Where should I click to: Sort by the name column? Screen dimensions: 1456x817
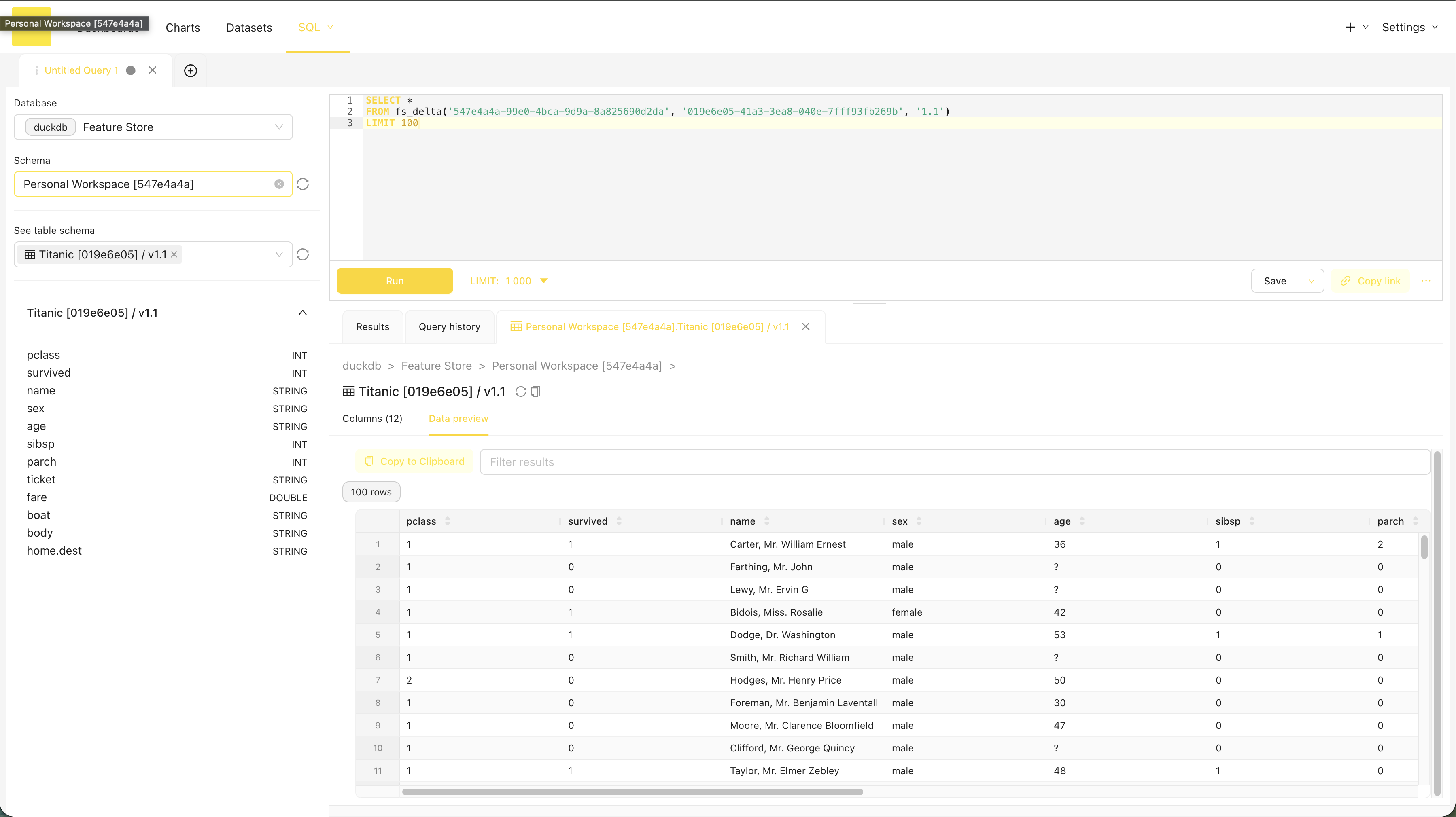point(766,521)
